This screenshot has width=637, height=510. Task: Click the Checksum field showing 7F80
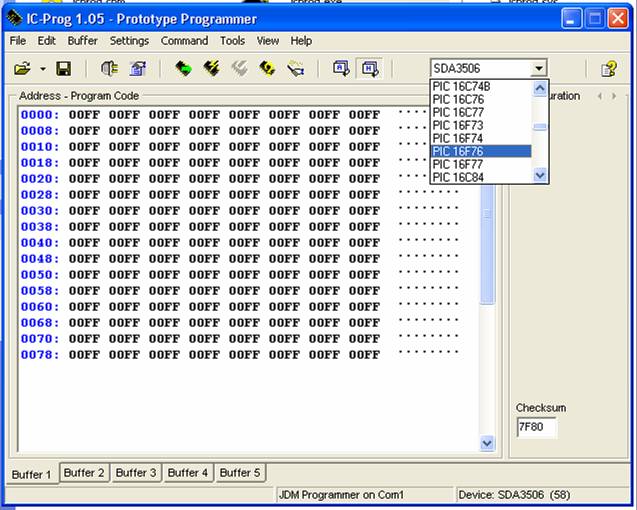click(x=536, y=427)
